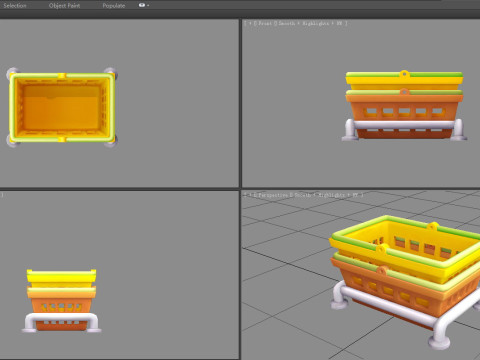Select the orange basket in the Front viewport

tap(404, 114)
